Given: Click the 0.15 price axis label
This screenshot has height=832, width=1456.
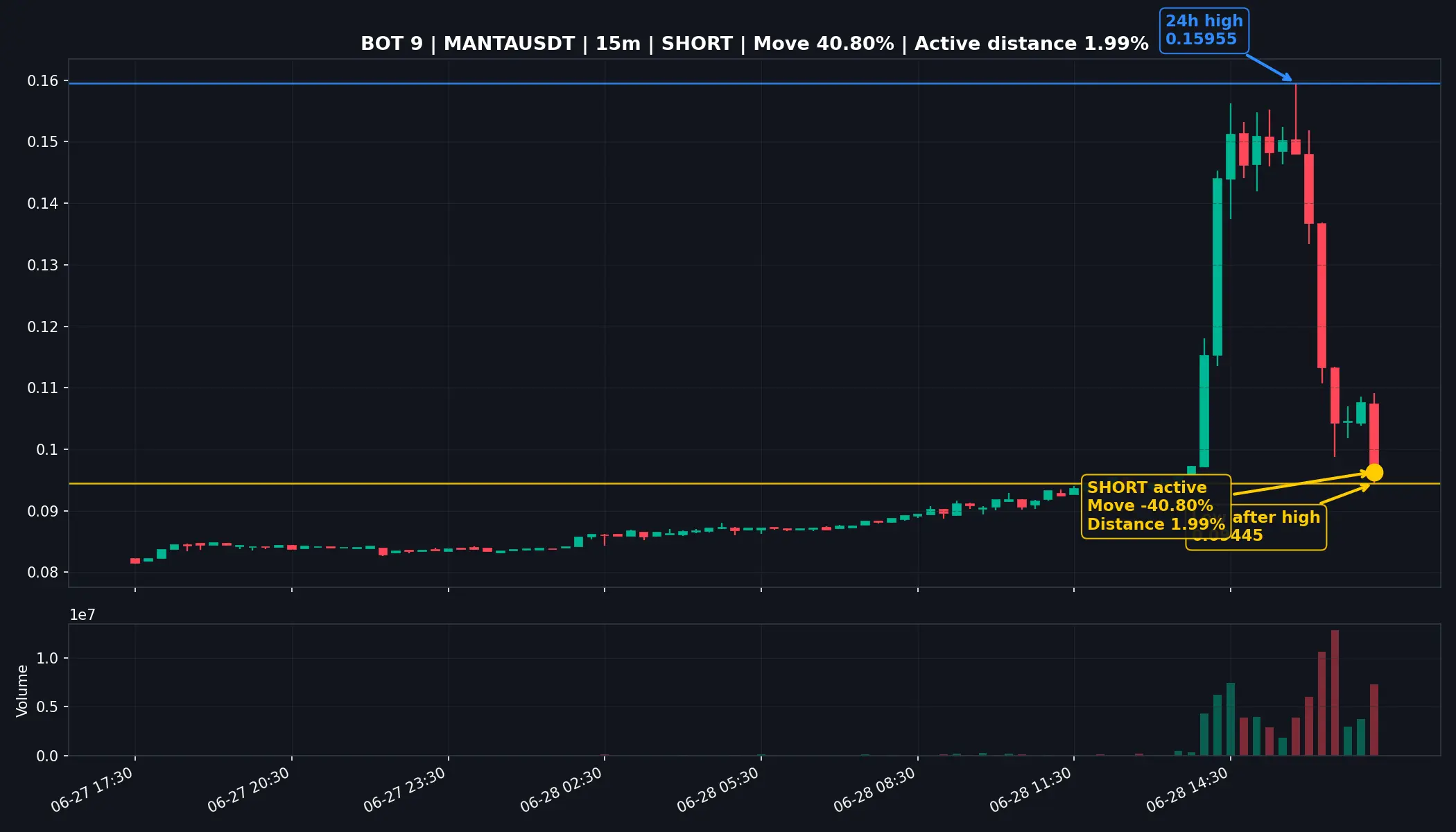Looking at the screenshot, I should pos(42,142).
